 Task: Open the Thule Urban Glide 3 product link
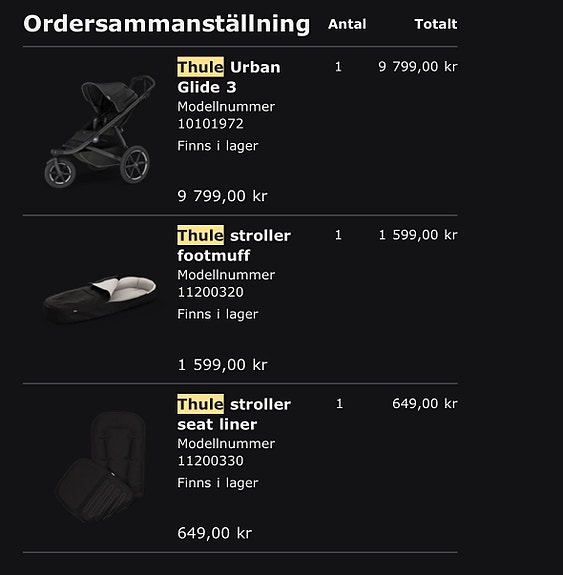(x=229, y=77)
